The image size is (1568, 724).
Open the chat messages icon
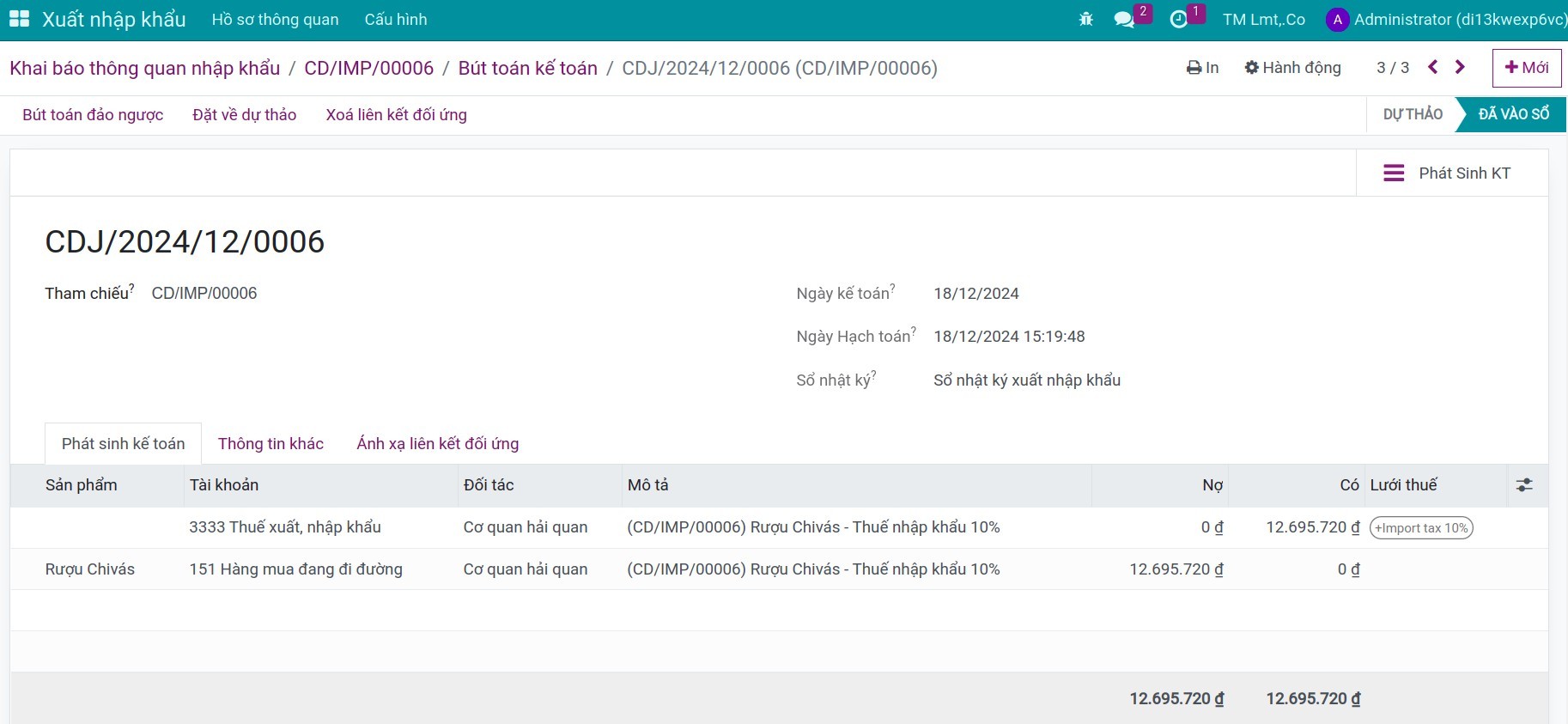pos(1124,19)
